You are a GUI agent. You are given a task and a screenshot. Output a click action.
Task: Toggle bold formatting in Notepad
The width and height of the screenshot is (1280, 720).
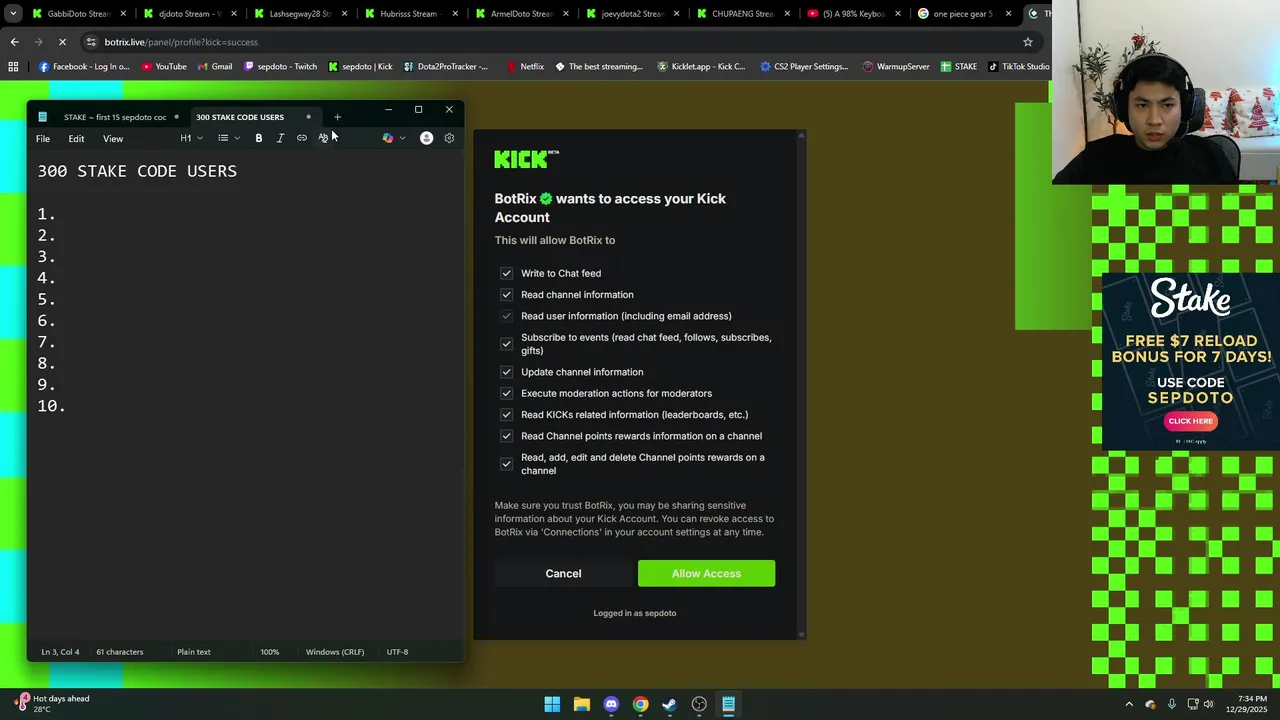[x=258, y=138]
